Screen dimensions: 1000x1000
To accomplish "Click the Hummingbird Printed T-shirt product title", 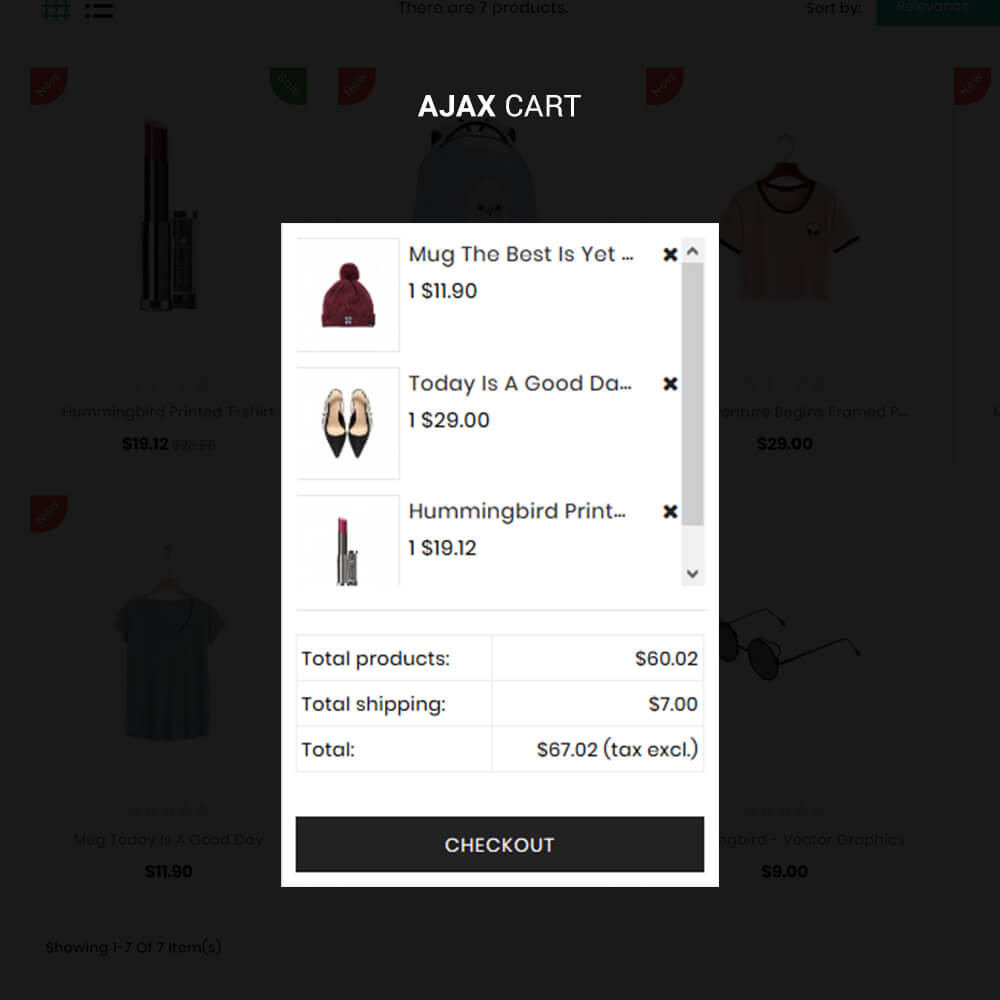I will pos(168,411).
